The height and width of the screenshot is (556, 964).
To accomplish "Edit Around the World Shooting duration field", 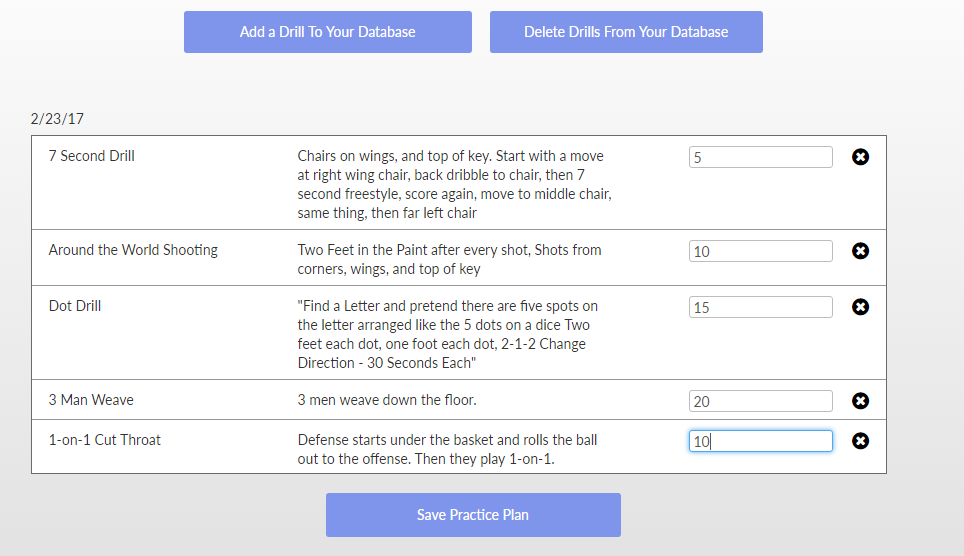I will 760,251.
